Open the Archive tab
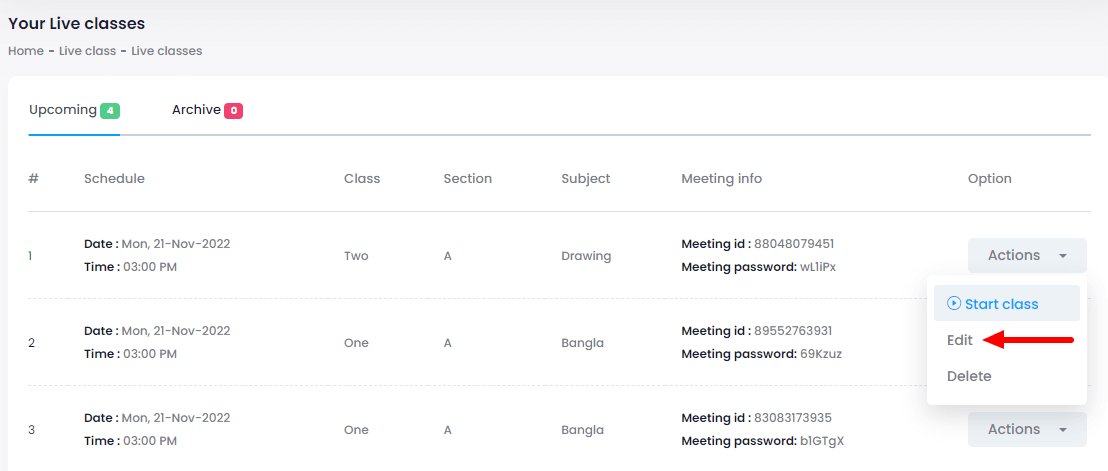Viewport: 1108px width, 471px height. point(196,110)
